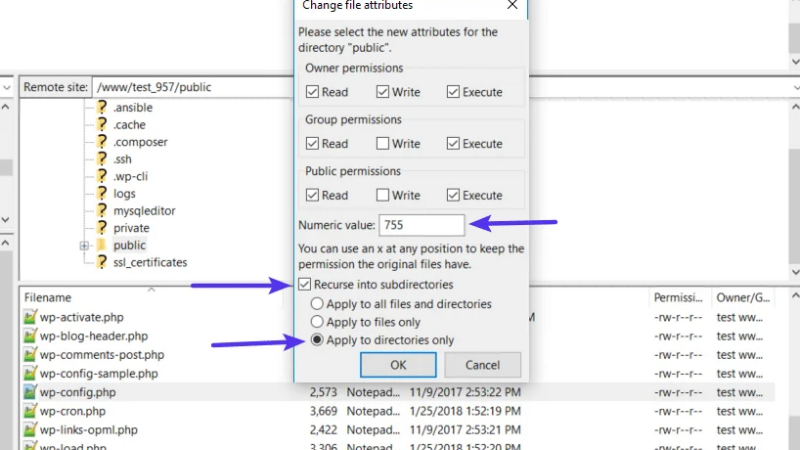Expand the public folder tree node
Image resolution: width=800 pixels, height=450 pixels.
tap(84, 245)
